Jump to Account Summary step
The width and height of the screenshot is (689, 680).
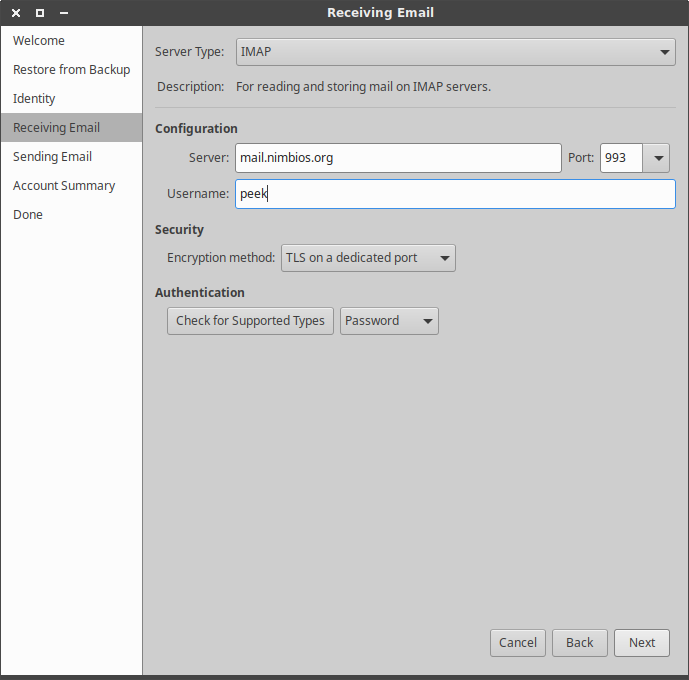tap(64, 186)
